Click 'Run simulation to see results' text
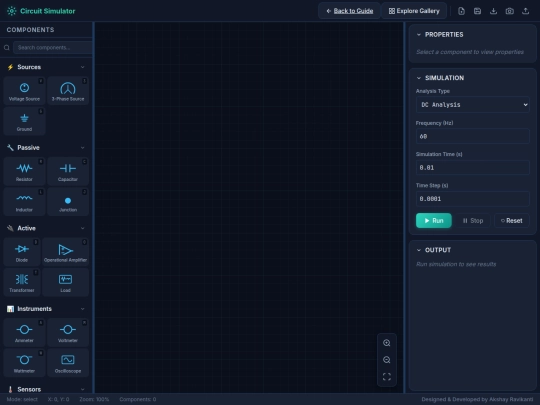 coord(456,264)
